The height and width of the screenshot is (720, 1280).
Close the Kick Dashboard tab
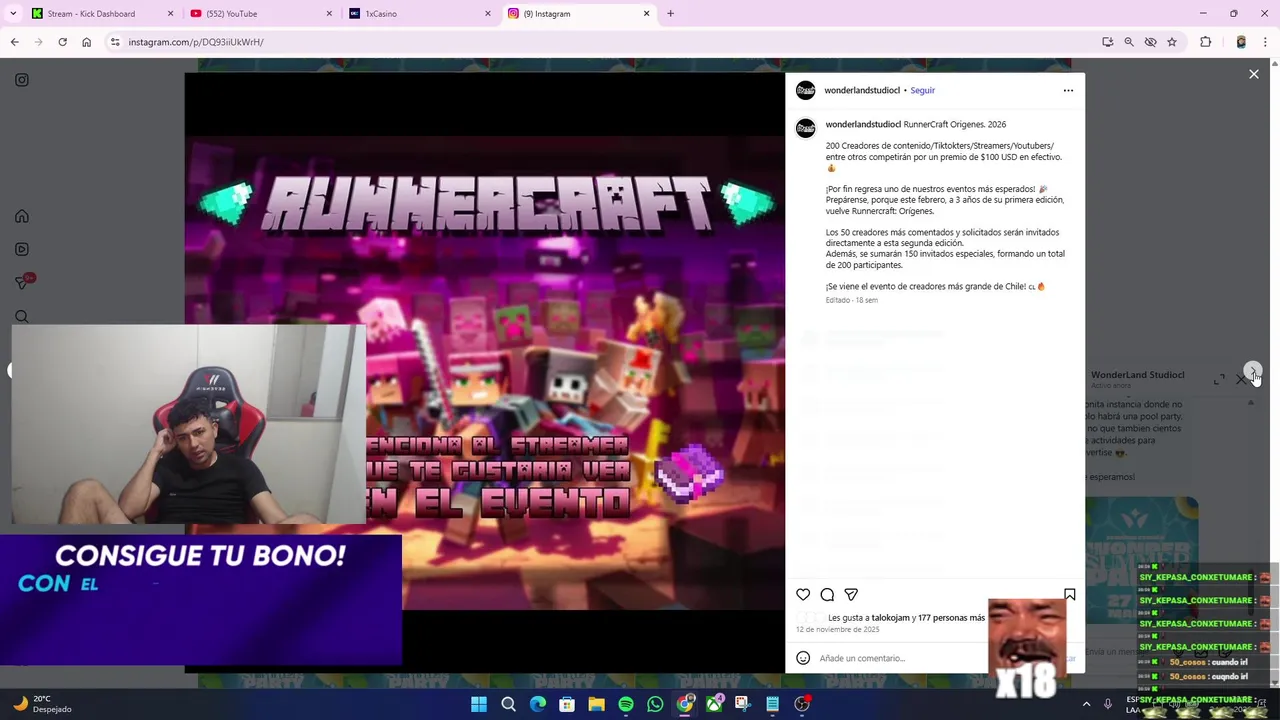coord(170,14)
